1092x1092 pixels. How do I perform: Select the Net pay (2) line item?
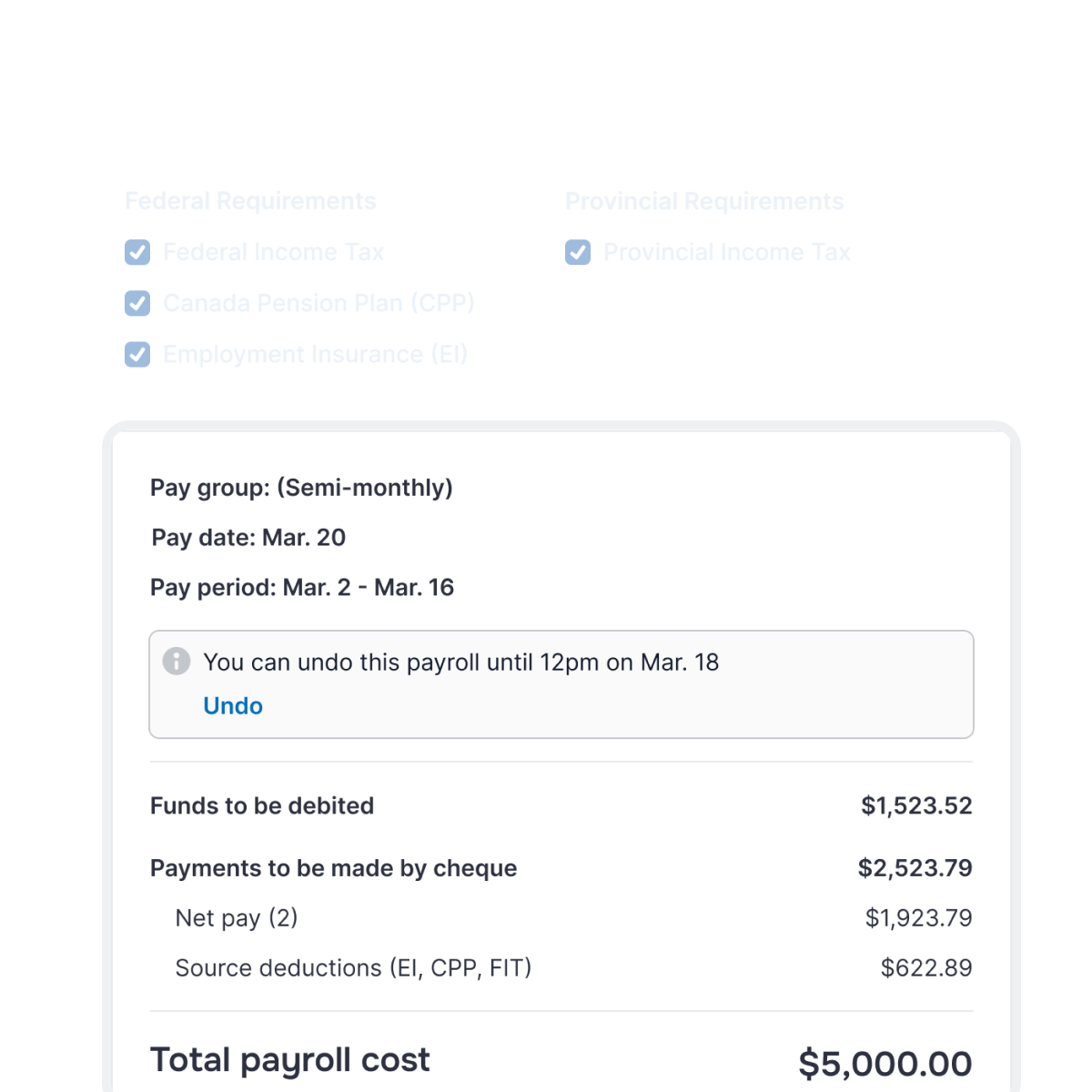237,918
